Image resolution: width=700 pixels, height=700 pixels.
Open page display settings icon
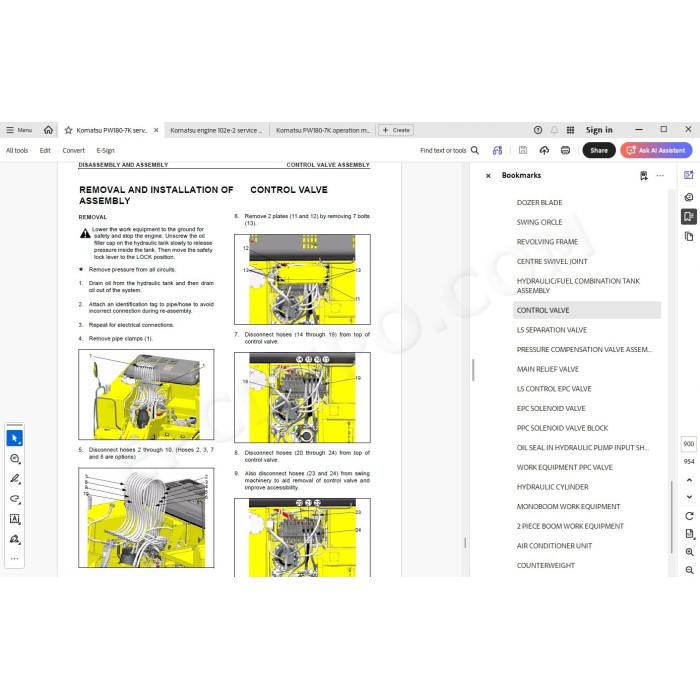click(689, 534)
